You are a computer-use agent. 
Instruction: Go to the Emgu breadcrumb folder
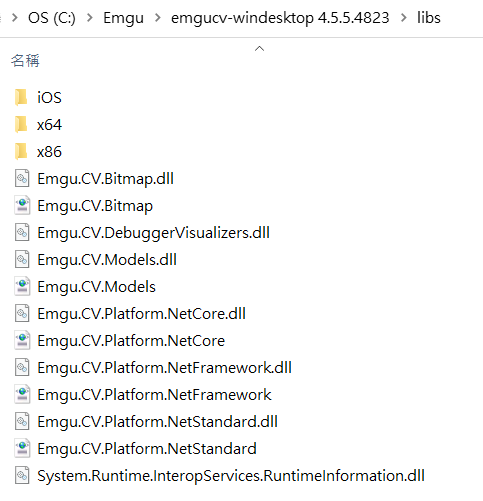coord(123,18)
